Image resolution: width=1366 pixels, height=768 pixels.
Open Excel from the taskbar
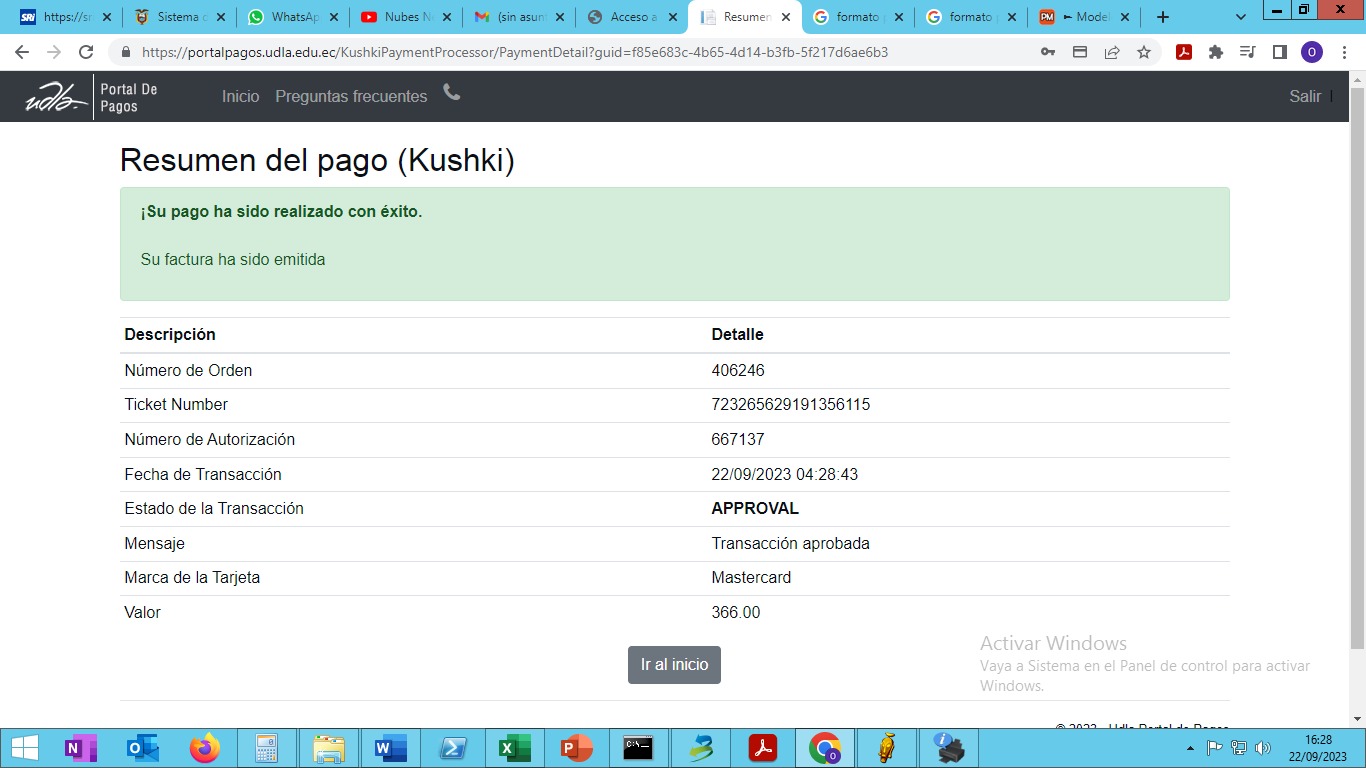pos(515,748)
